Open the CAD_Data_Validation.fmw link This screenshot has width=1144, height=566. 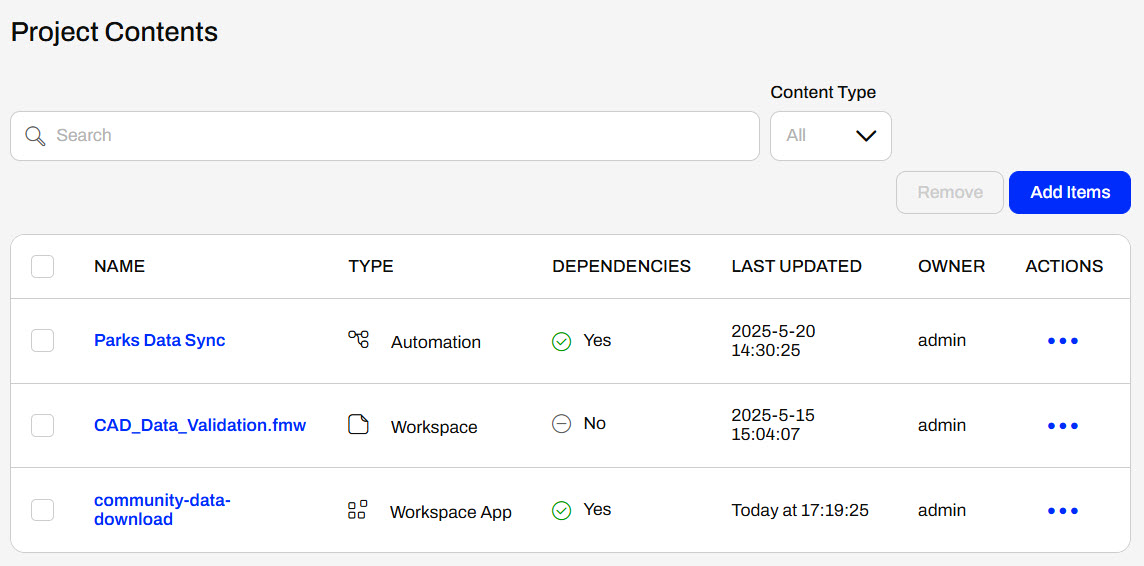pyautogui.click(x=200, y=425)
